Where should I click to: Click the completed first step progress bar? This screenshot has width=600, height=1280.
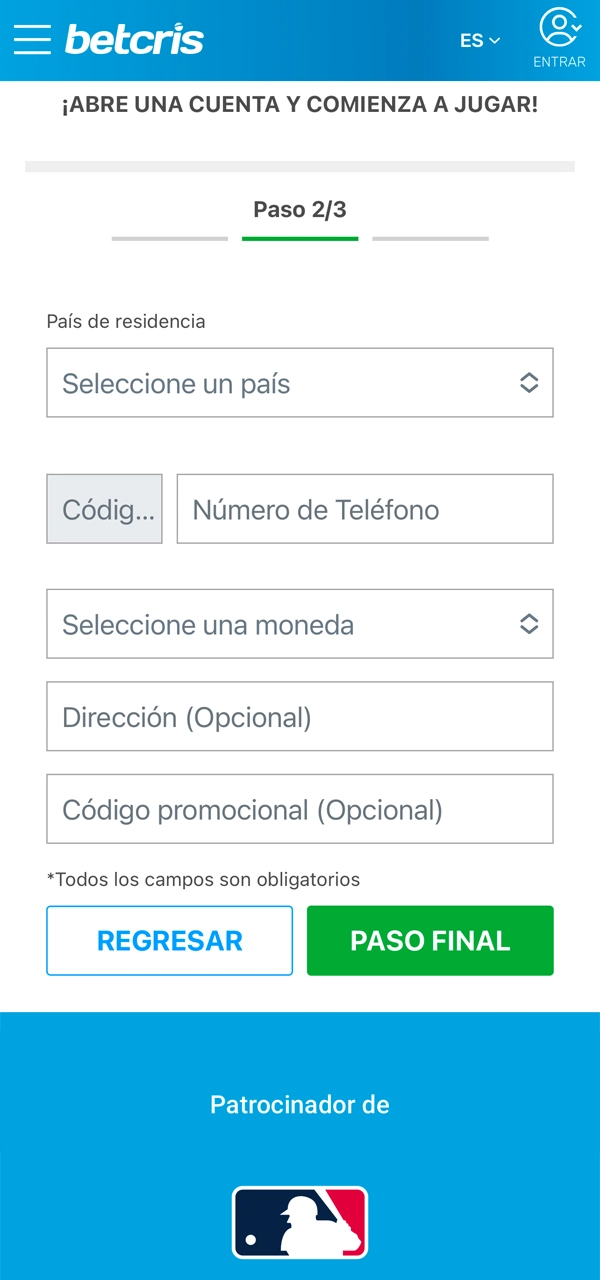[x=169, y=238]
